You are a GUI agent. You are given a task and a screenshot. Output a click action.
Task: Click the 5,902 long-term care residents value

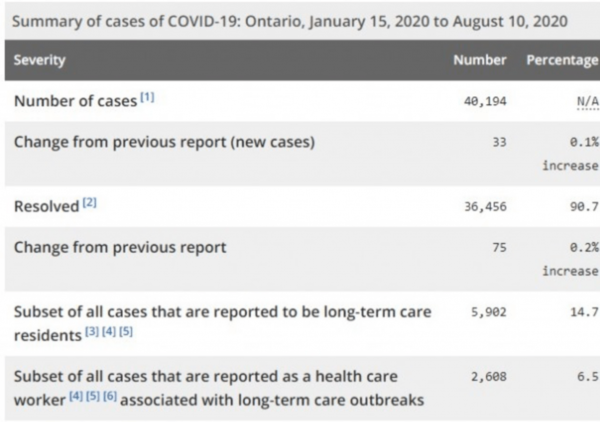coord(490,312)
